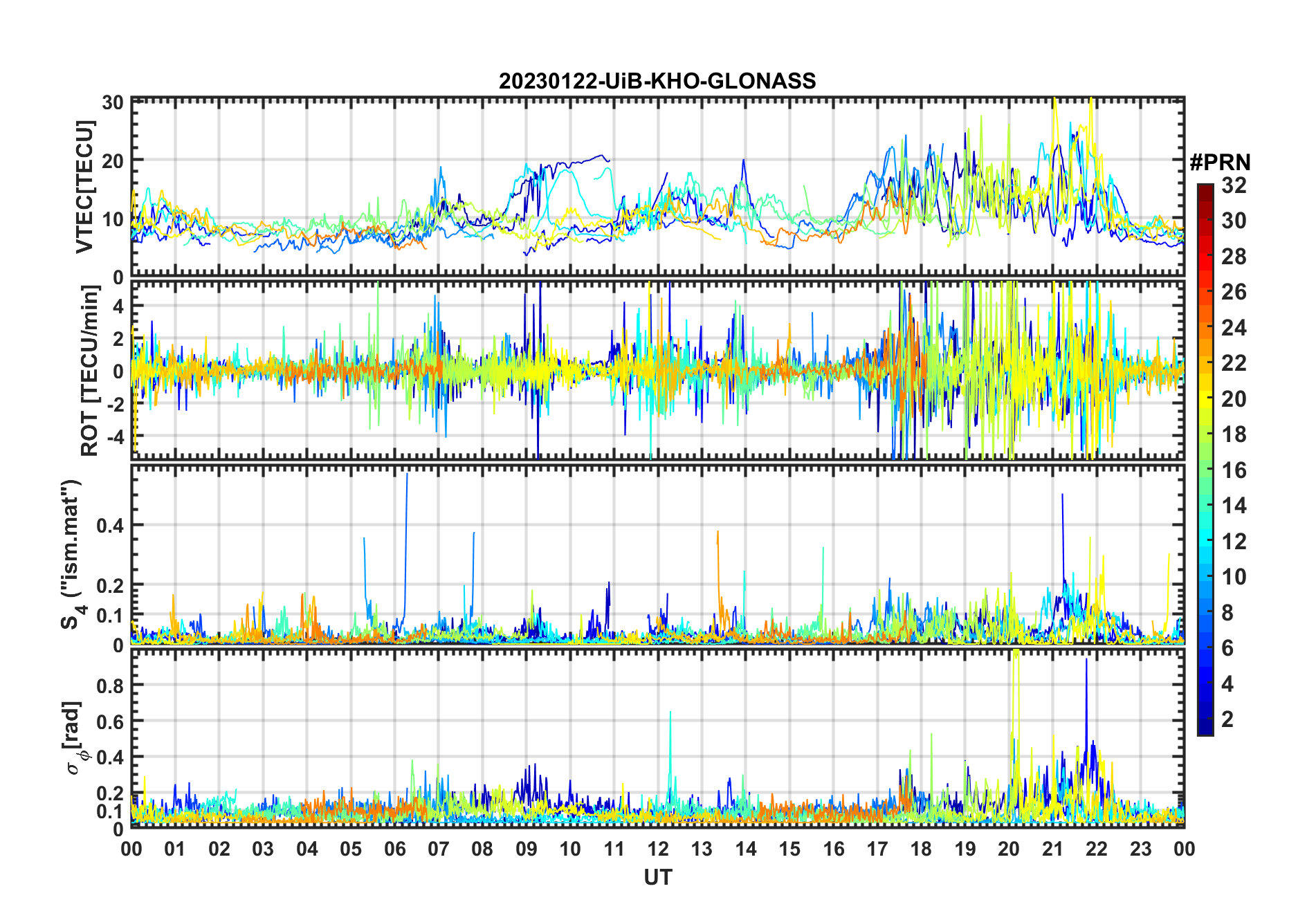The image size is (1316, 920).
Task: Click the 14 label on PRN colorbar
Action: [x=1234, y=506]
